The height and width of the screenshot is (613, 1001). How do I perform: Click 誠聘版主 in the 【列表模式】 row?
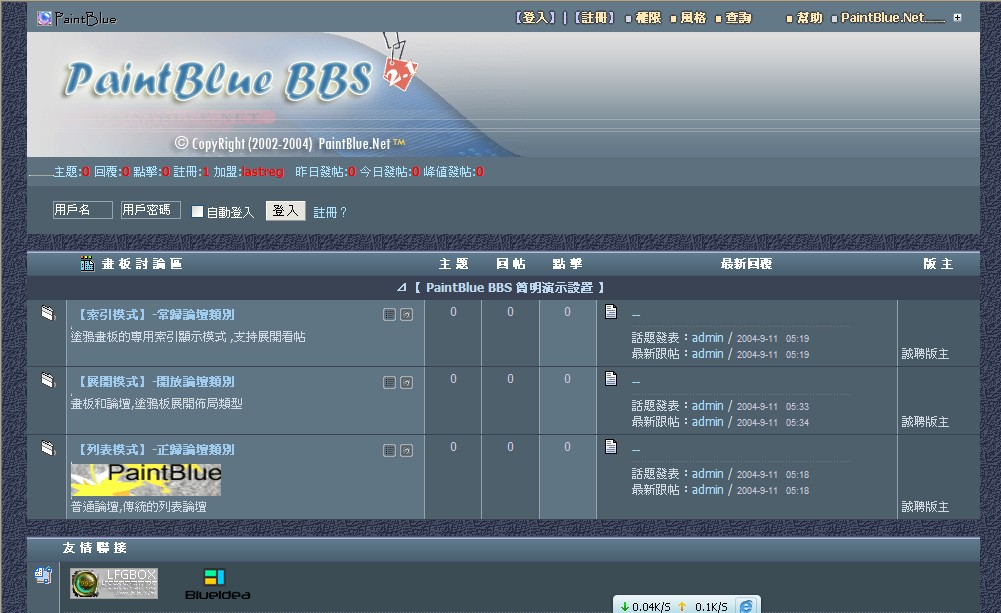(925, 506)
